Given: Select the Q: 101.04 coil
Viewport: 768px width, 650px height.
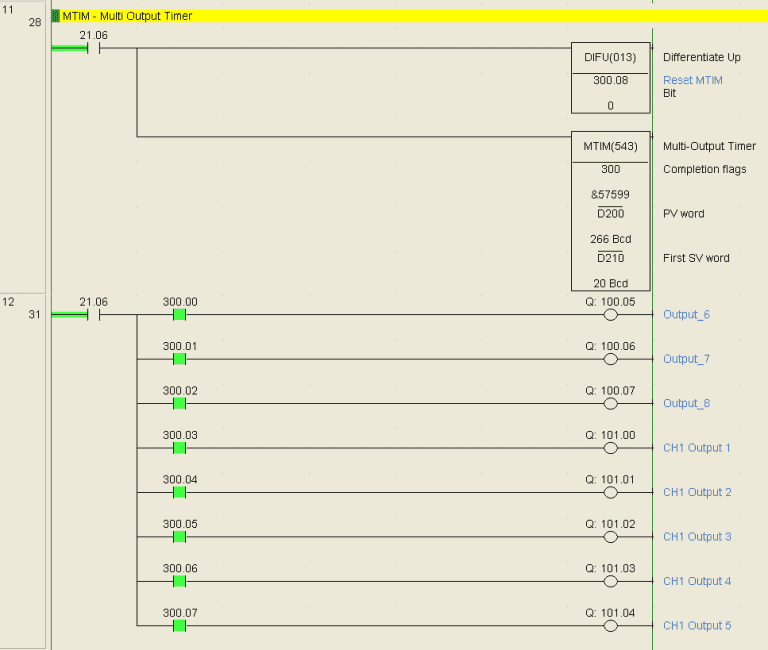Looking at the screenshot, I should (610, 626).
